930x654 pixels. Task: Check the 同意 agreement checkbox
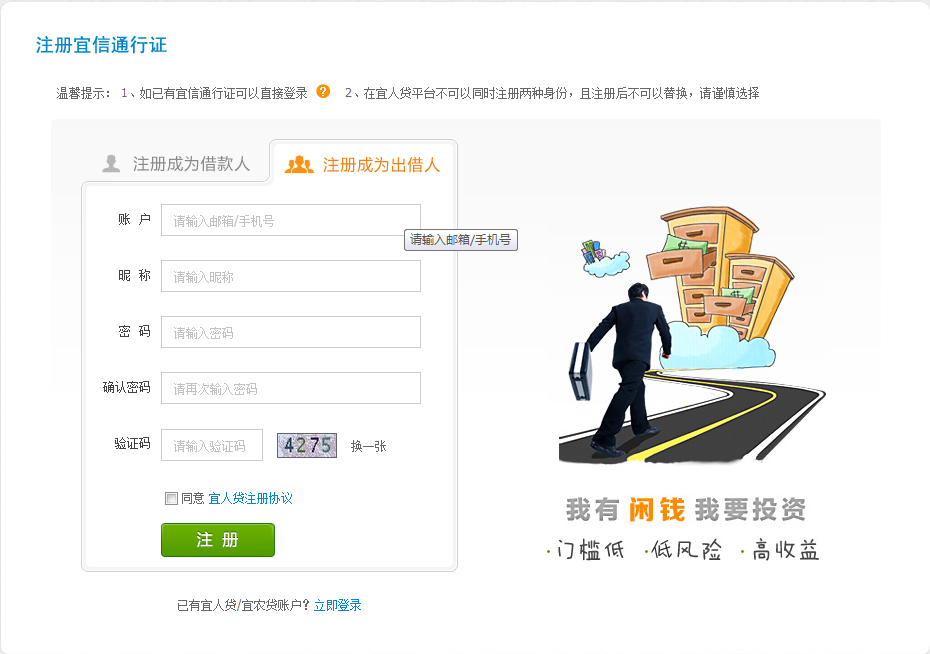pos(171,498)
